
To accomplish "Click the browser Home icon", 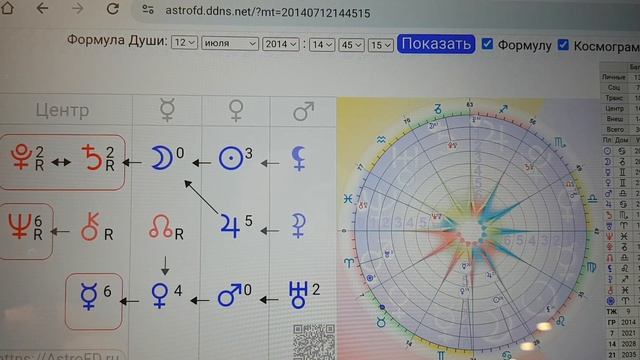I will [7, 8].
